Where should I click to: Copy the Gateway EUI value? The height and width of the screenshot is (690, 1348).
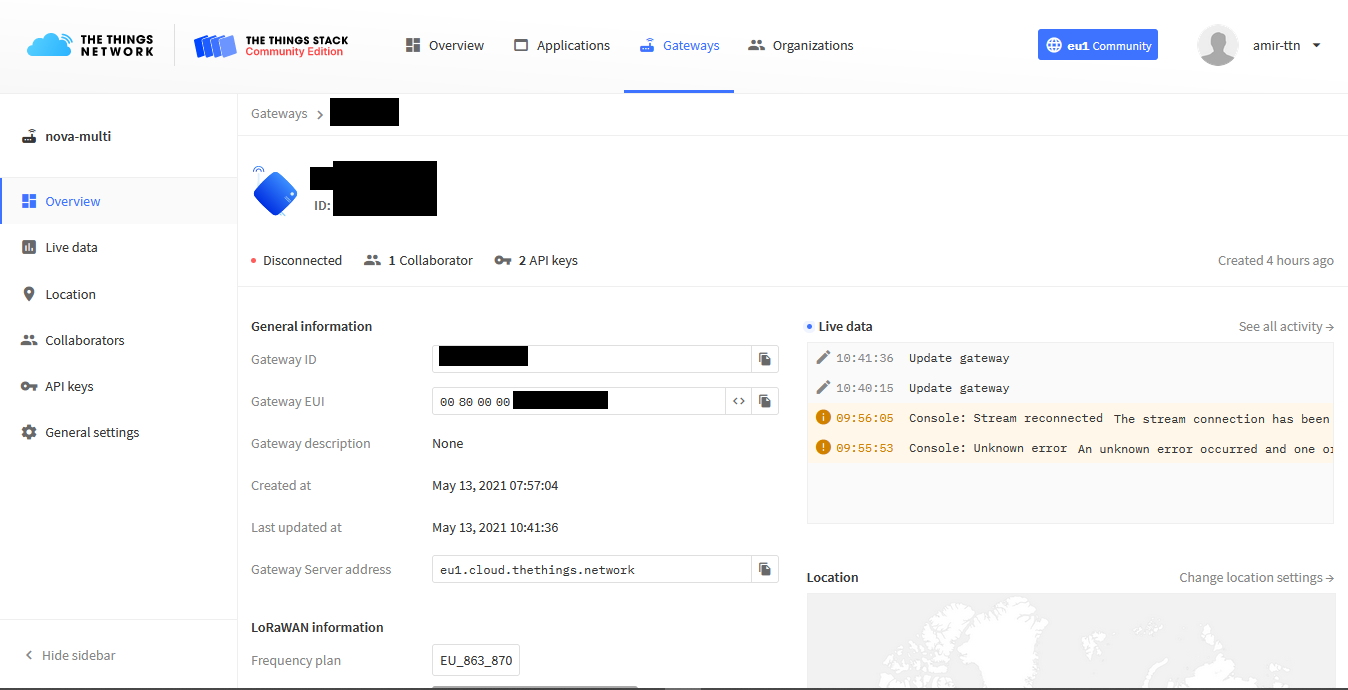click(x=764, y=401)
